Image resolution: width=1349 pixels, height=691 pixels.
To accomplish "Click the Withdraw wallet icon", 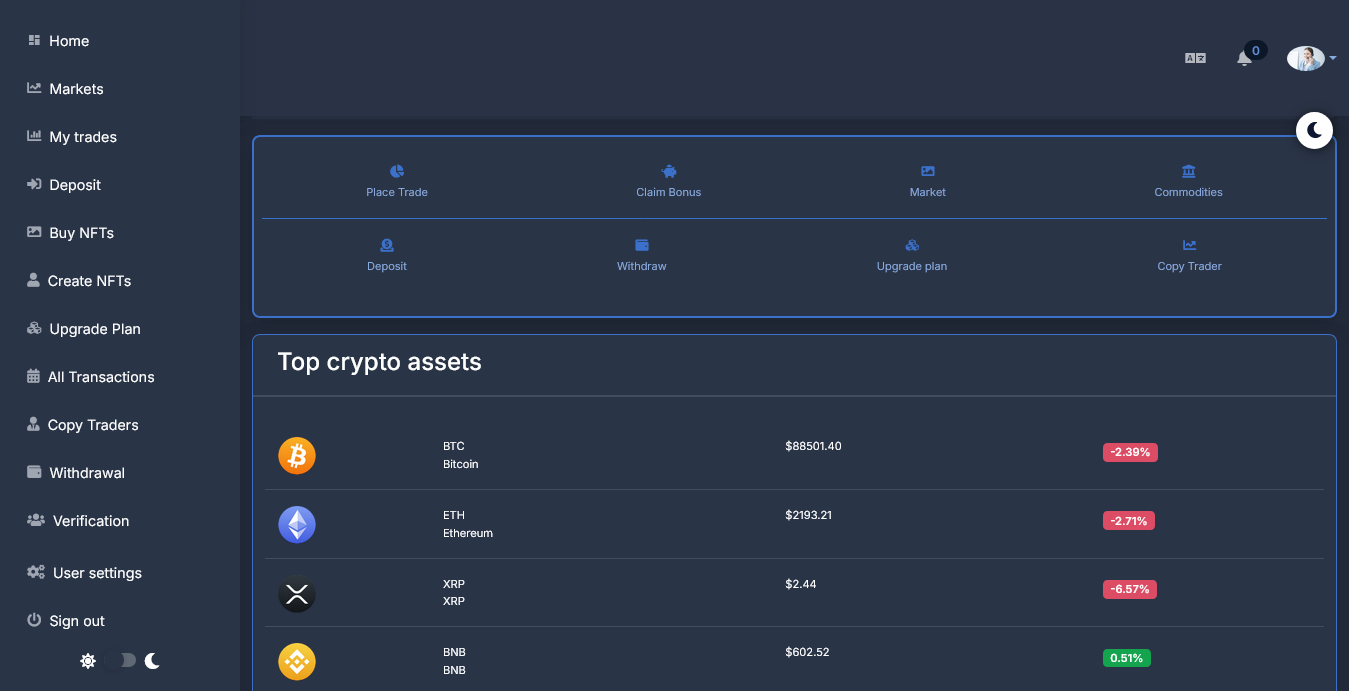I will pos(642,246).
